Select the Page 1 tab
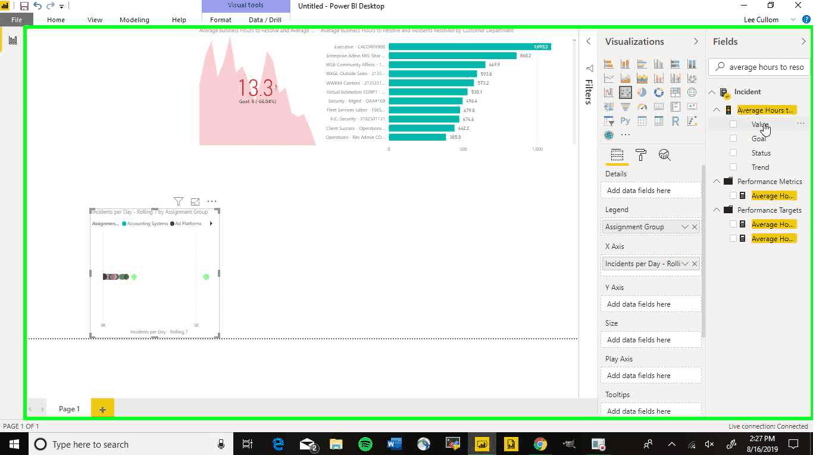814x457 pixels. click(x=69, y=409)
